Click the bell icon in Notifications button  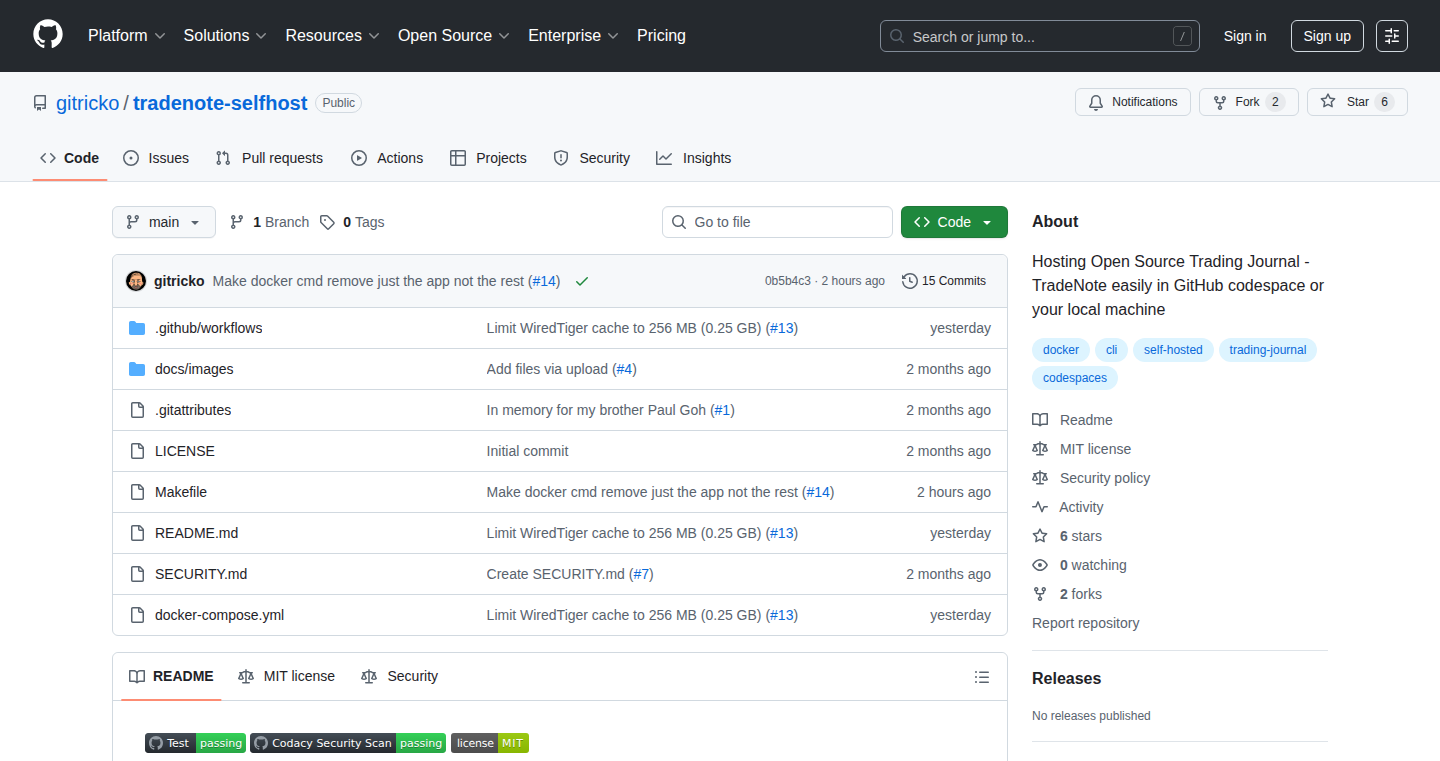click(1096, 102)
